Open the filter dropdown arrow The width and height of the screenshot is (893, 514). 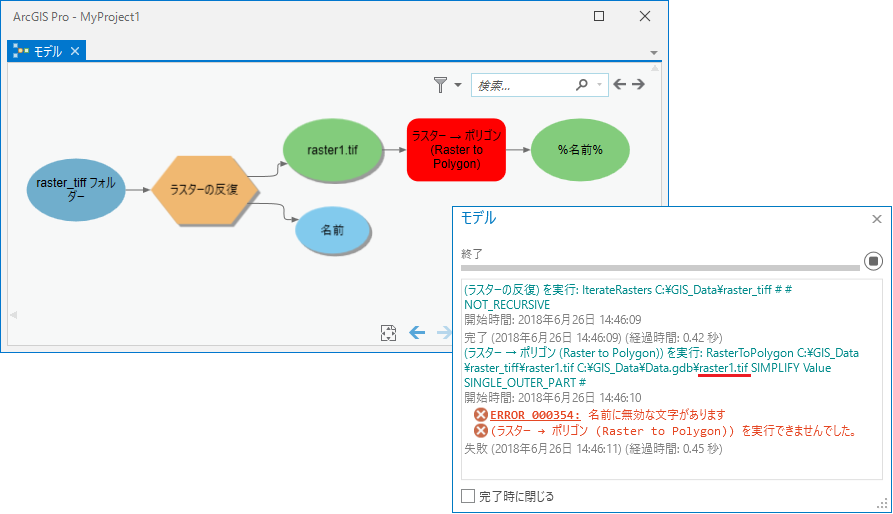458,85
